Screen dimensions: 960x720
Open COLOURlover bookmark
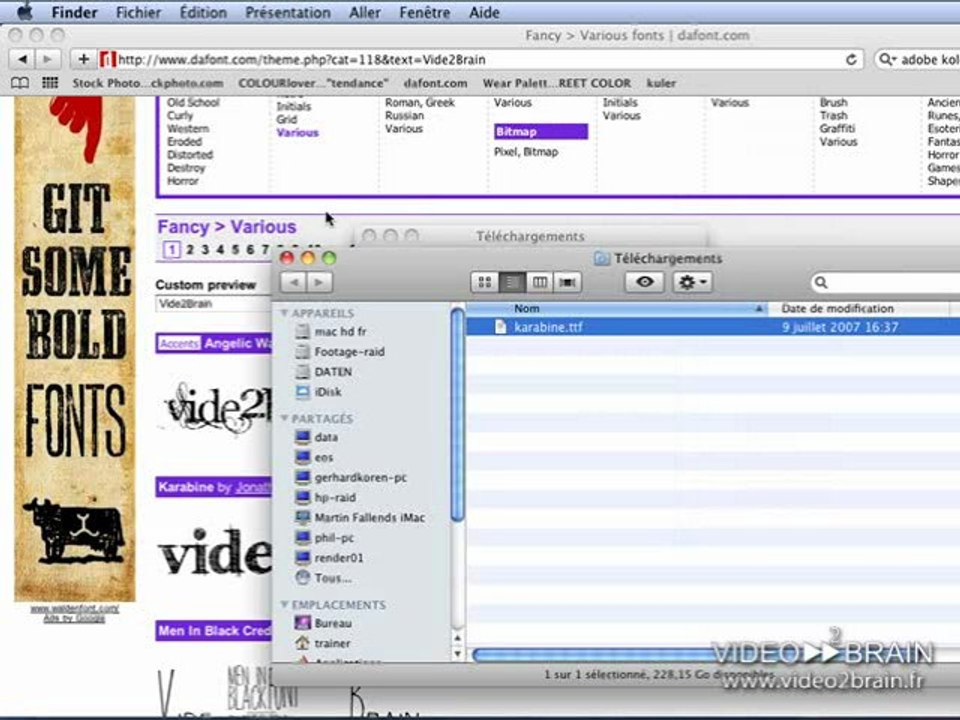pos(313,83)
